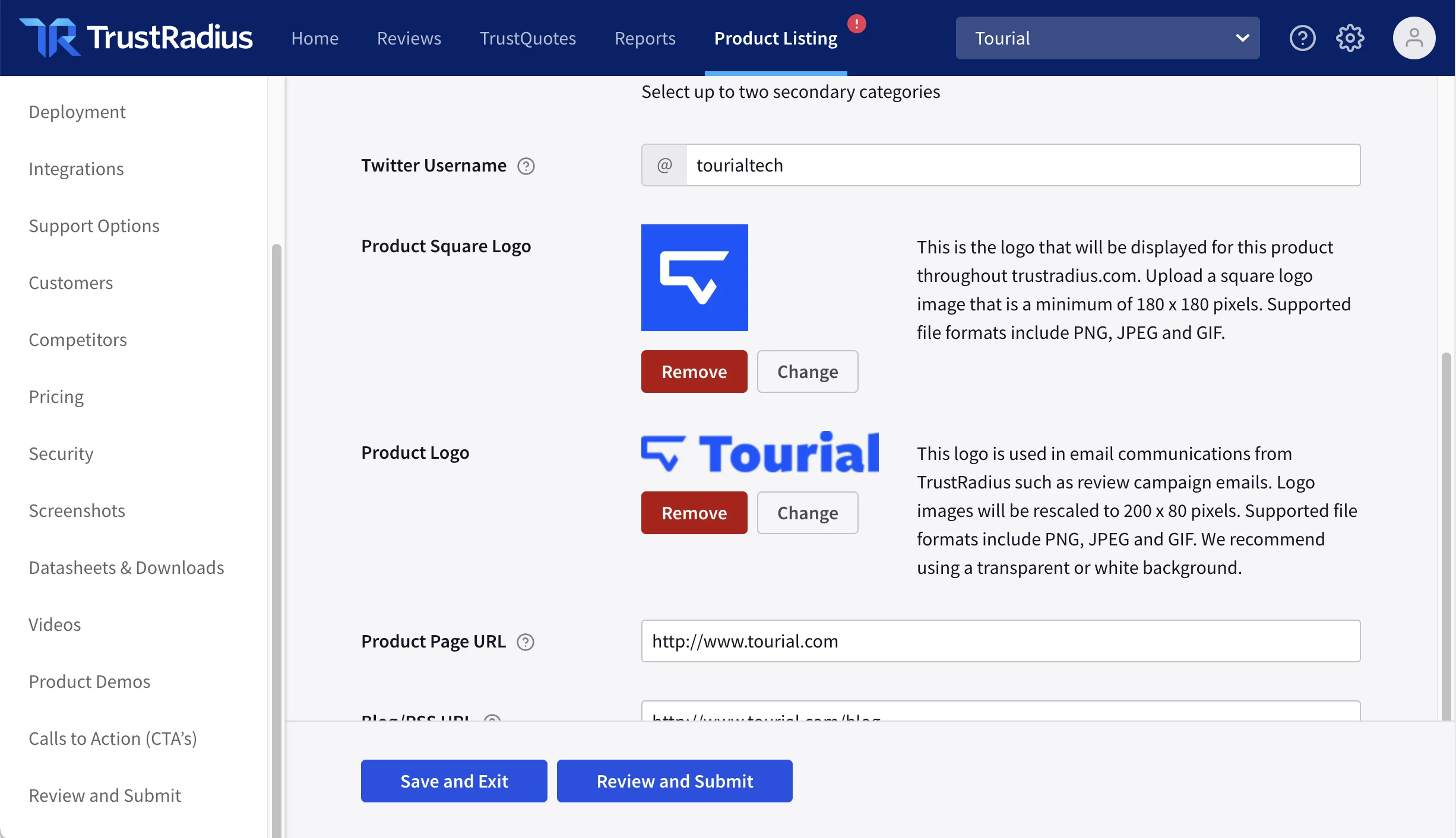This screenshot has height=838, width=1456.
Task: Open the user profile avatar
Action: pos(1414,38)
